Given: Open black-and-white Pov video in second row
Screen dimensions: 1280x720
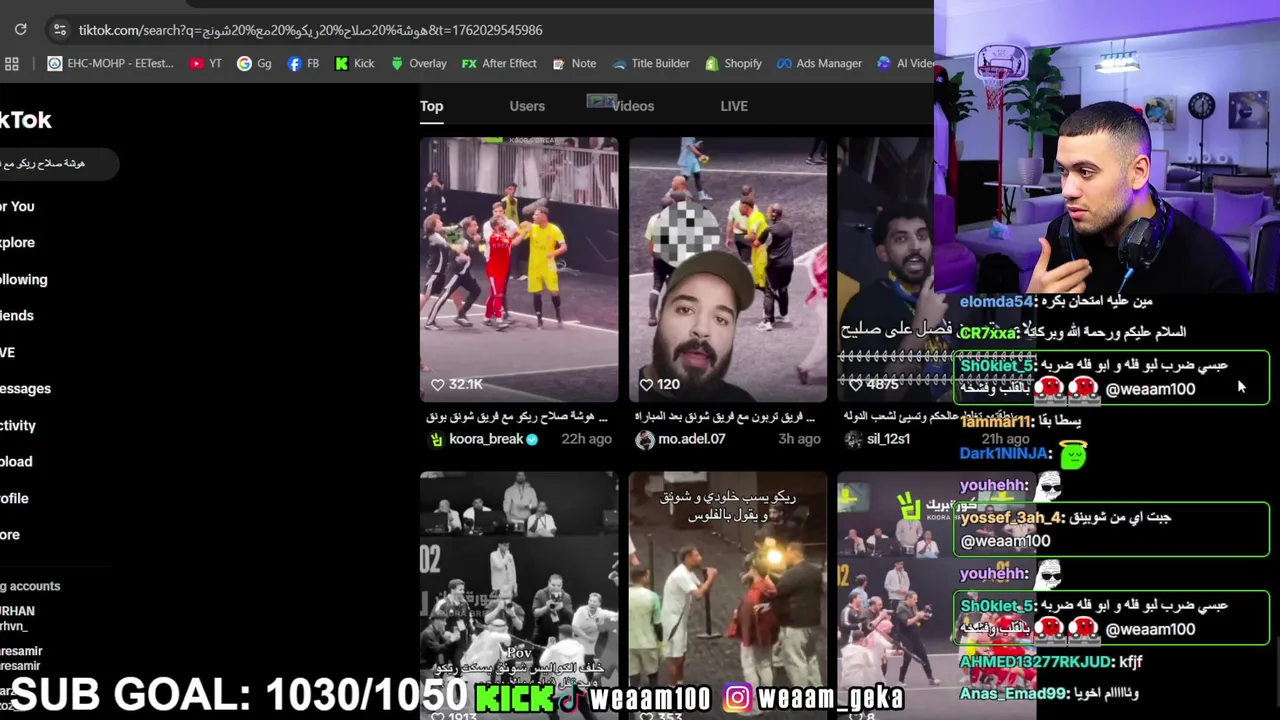Looking at the screenshot, I should 519,595.
